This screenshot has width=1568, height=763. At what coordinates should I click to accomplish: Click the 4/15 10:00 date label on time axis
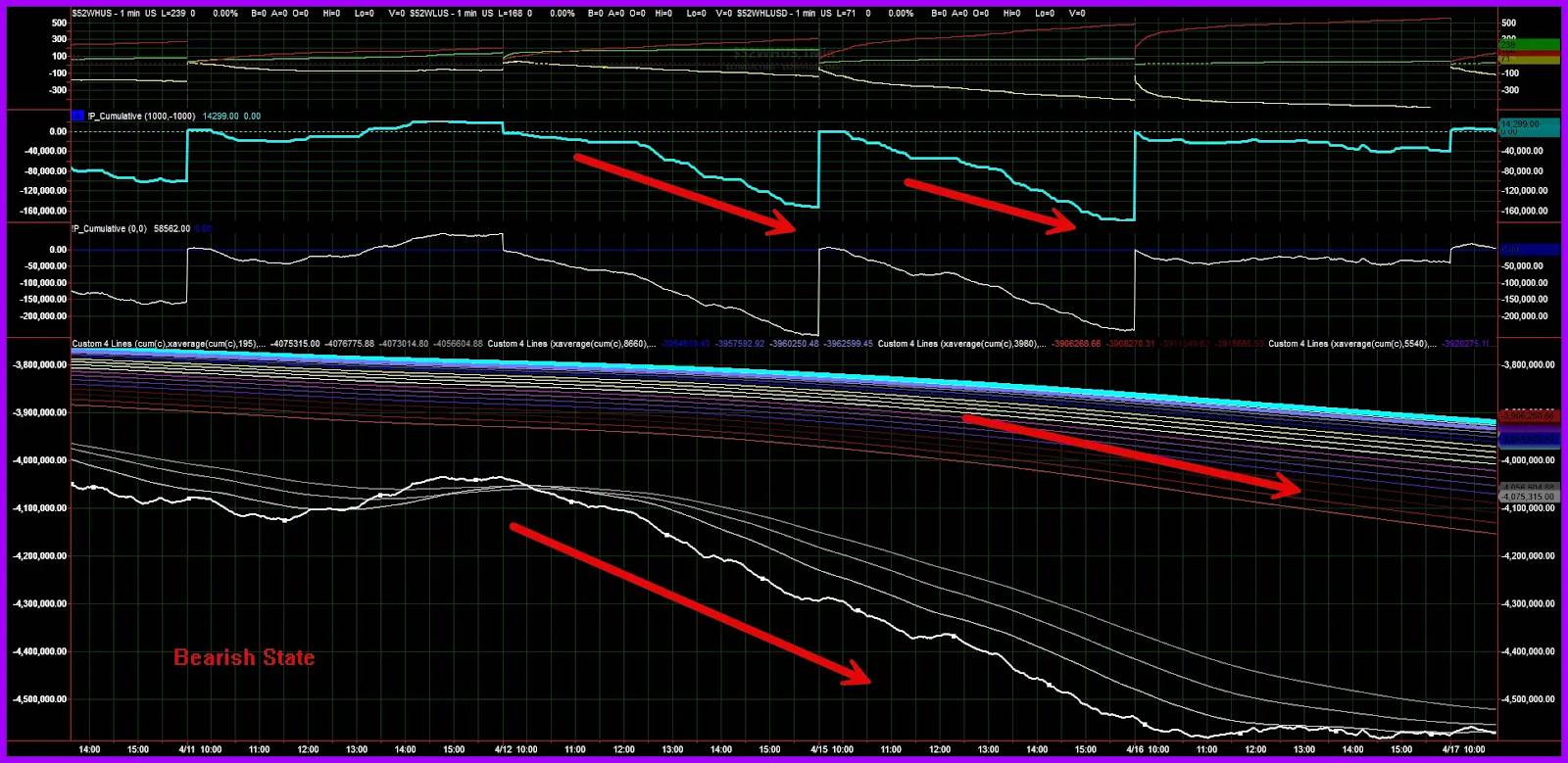(x=831, y=749)
